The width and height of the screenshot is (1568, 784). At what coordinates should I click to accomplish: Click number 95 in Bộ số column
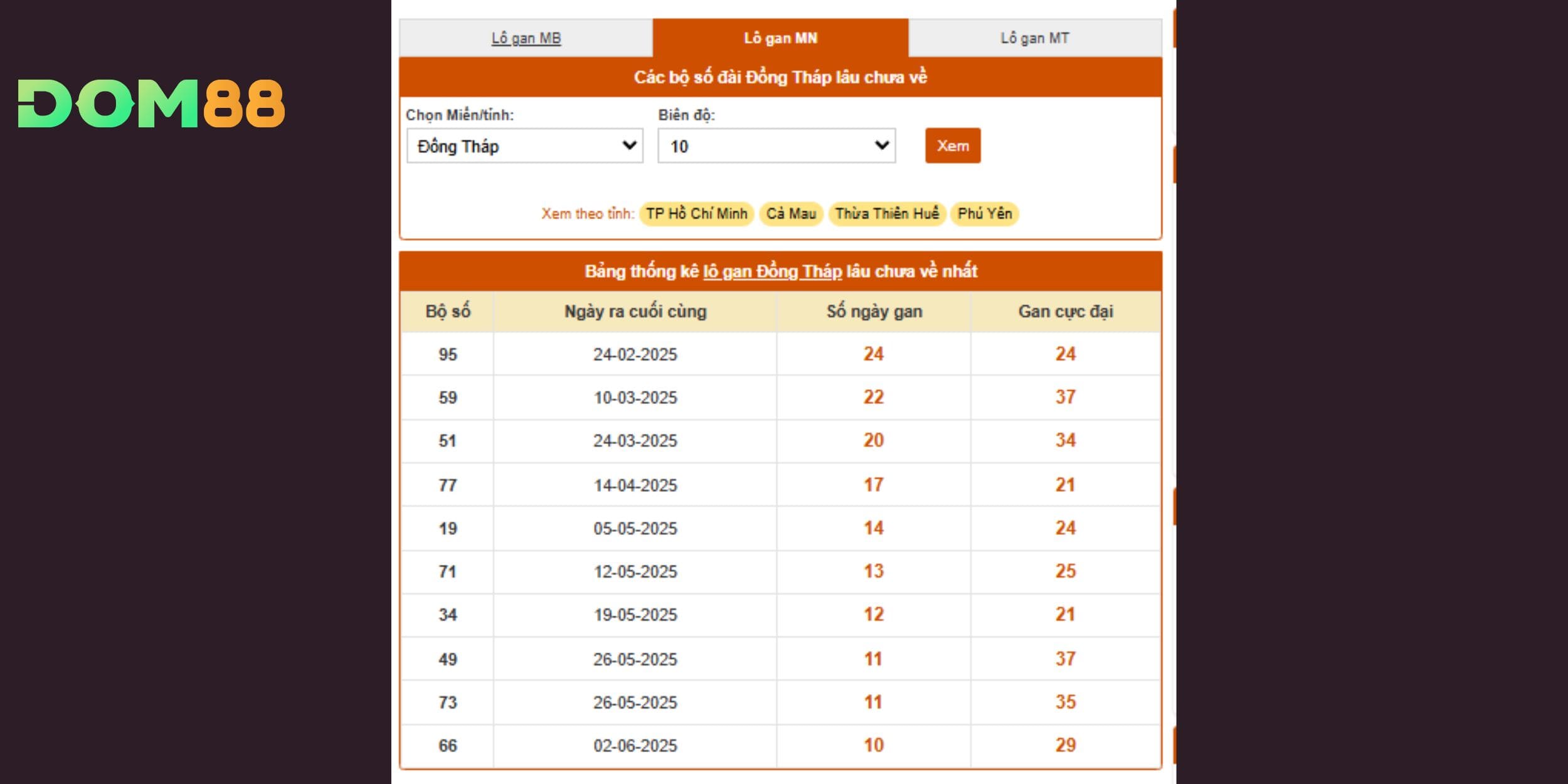coord(448,354)
